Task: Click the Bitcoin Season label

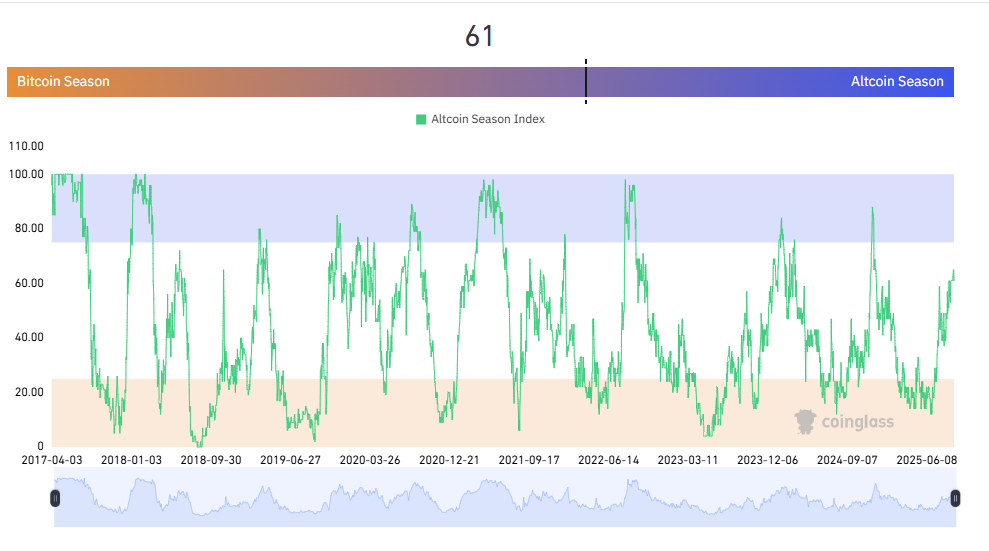Action: (x=63, y=82)
